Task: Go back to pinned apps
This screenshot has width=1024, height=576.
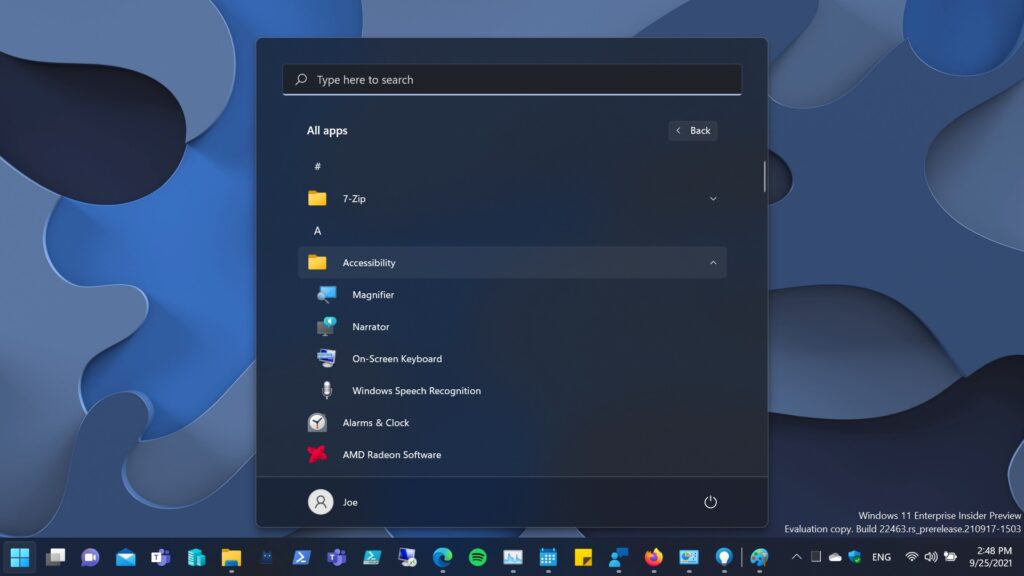Action: point(693,131)
